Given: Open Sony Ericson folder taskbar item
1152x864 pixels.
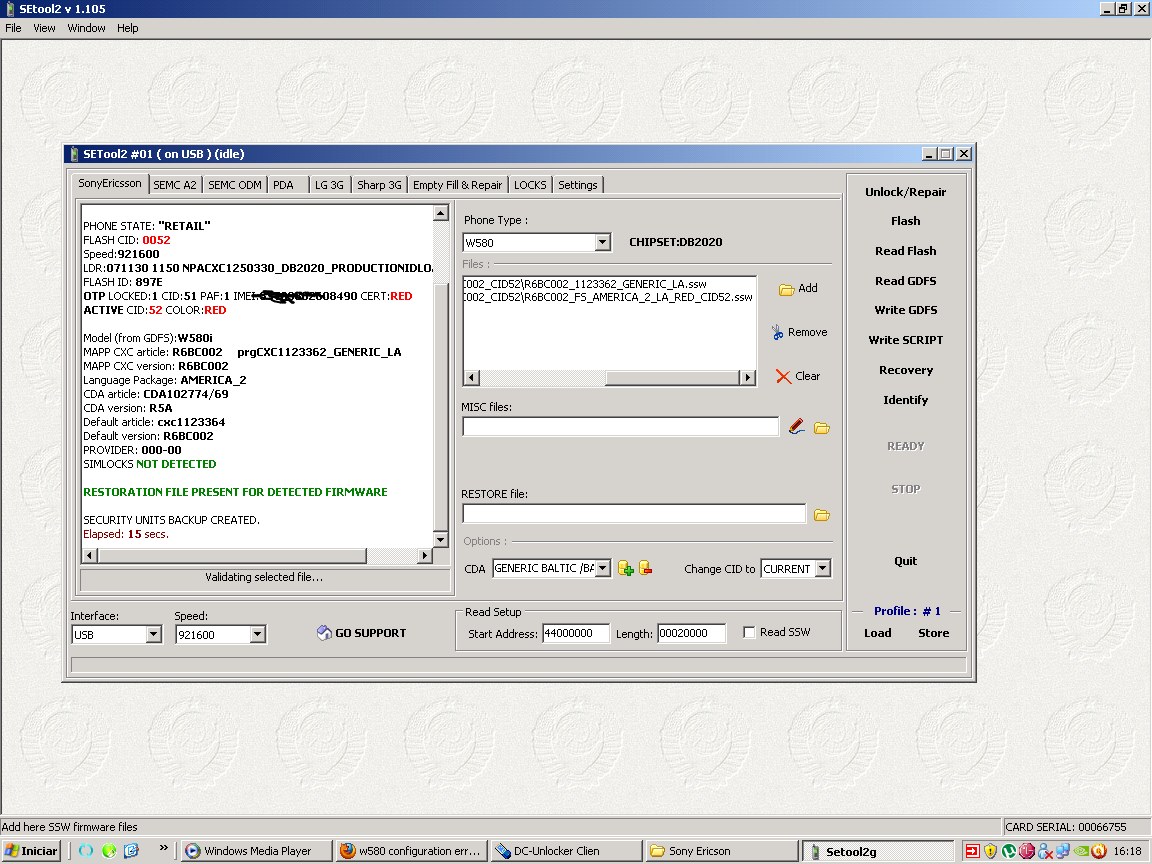Looking at the screenshot, I should (x=721, y=851).
